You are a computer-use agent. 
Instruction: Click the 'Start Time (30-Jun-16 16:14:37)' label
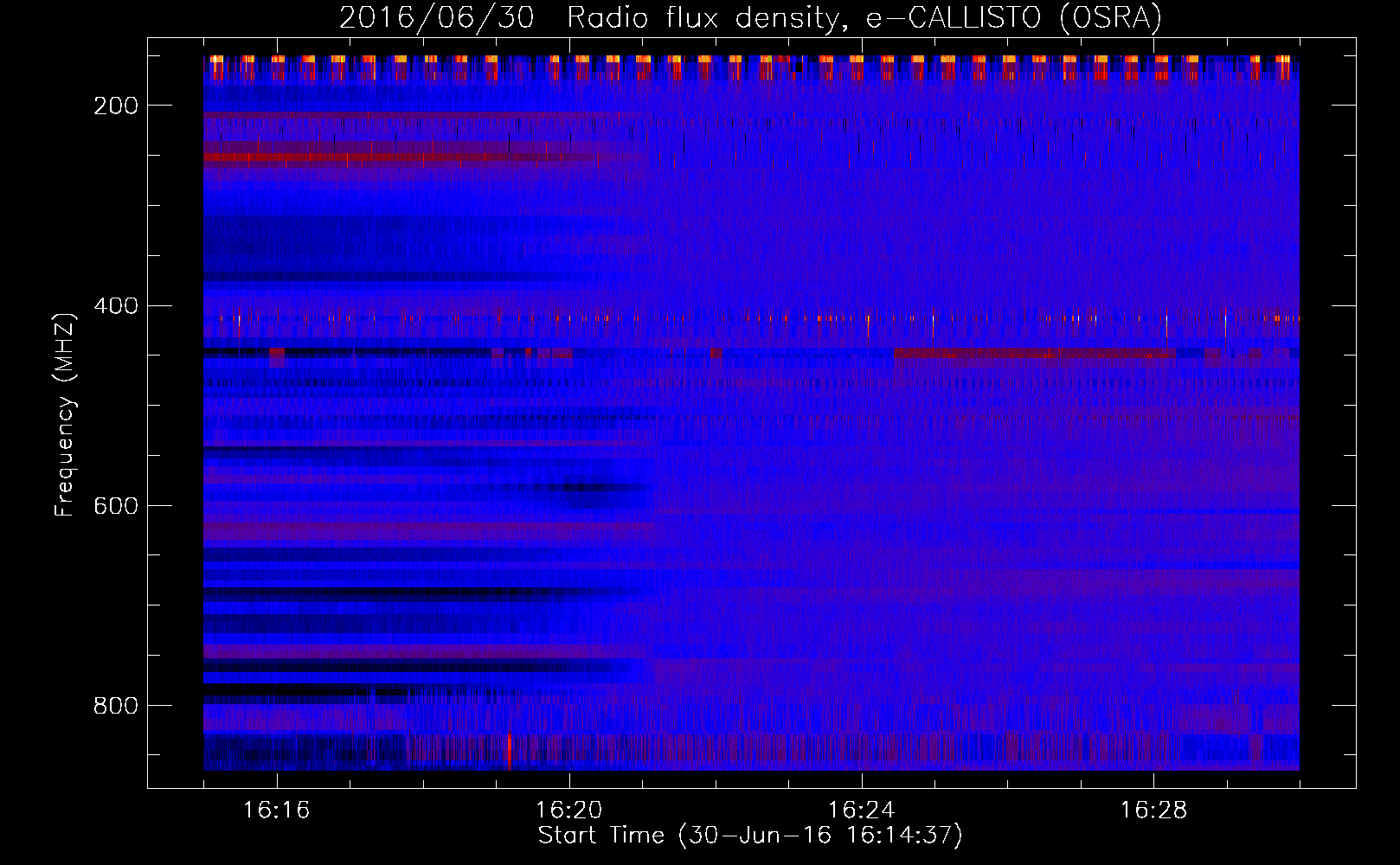pos(750,835)
